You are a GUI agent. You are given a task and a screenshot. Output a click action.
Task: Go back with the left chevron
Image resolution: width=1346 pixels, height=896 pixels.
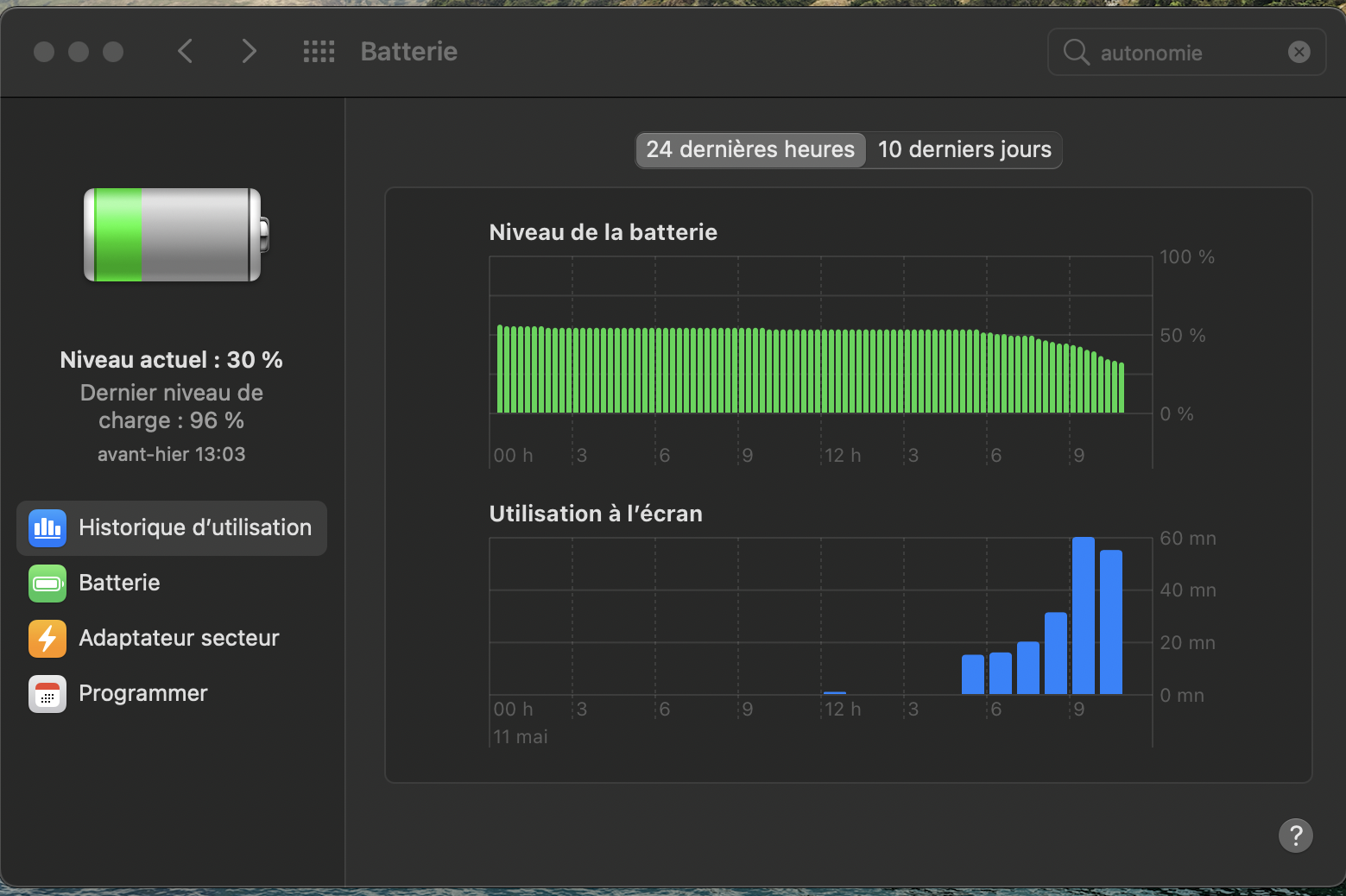pos(185,52)
